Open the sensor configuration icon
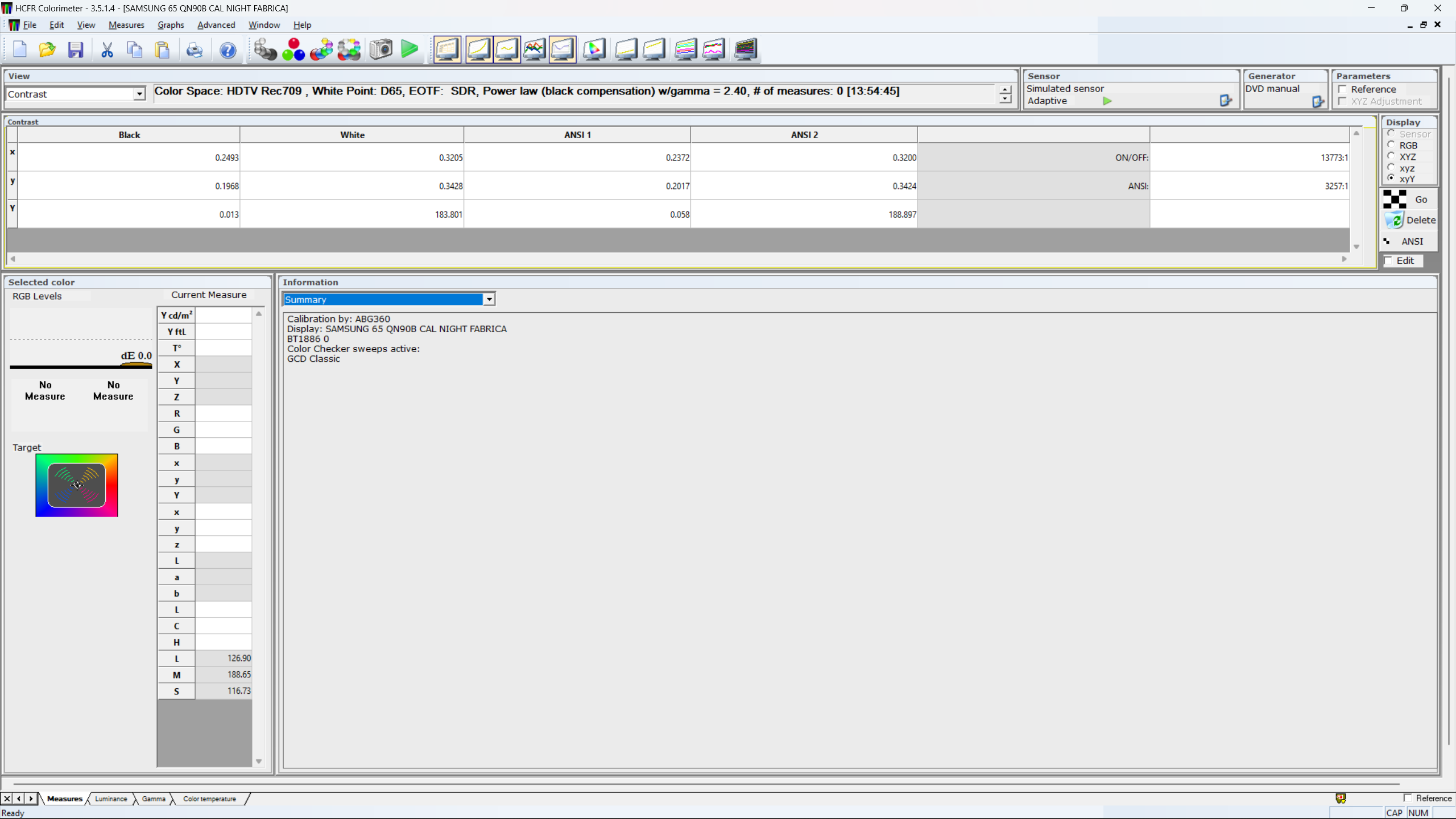Image resolution: width=1456 pixels, height=819 pixels. click(1226, 101)
